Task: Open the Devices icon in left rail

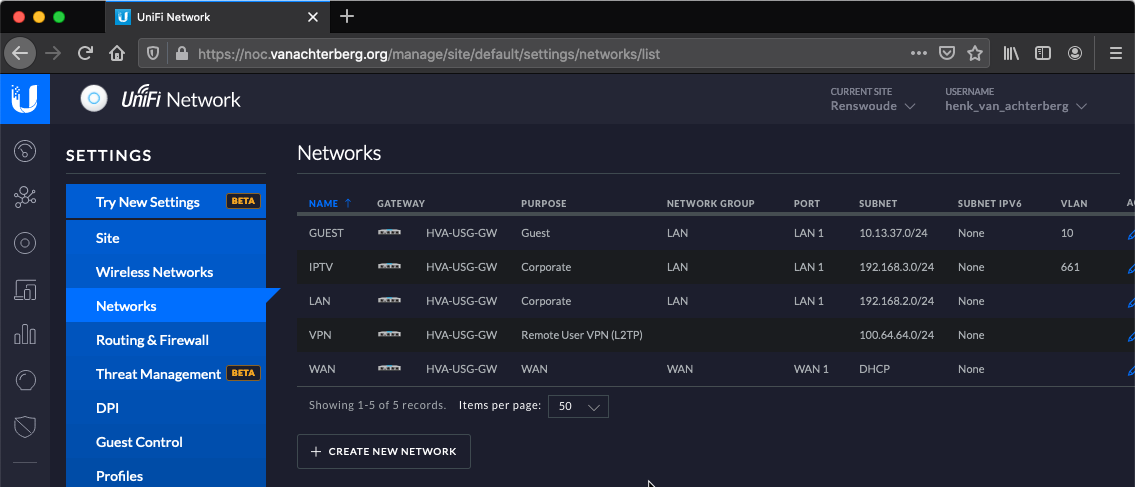Action: [25, 243]
